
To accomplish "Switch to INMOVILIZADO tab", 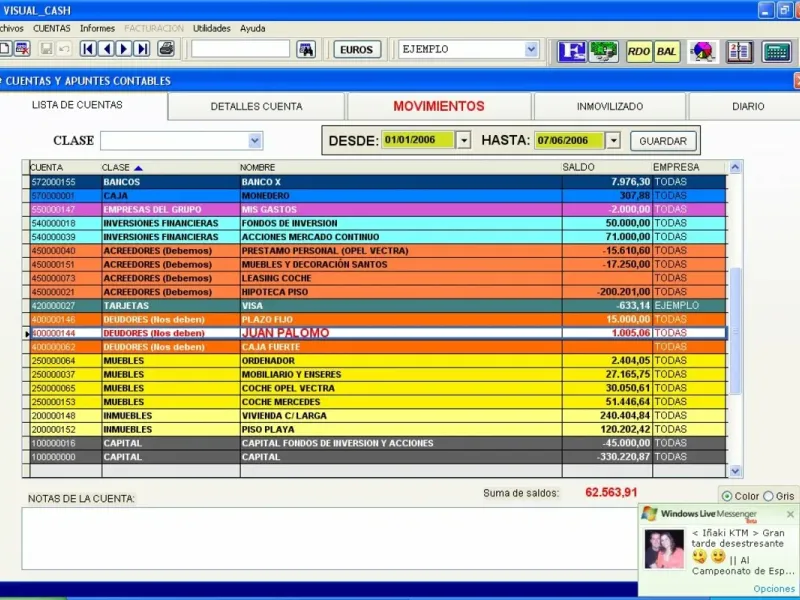I will coord(610,107).
